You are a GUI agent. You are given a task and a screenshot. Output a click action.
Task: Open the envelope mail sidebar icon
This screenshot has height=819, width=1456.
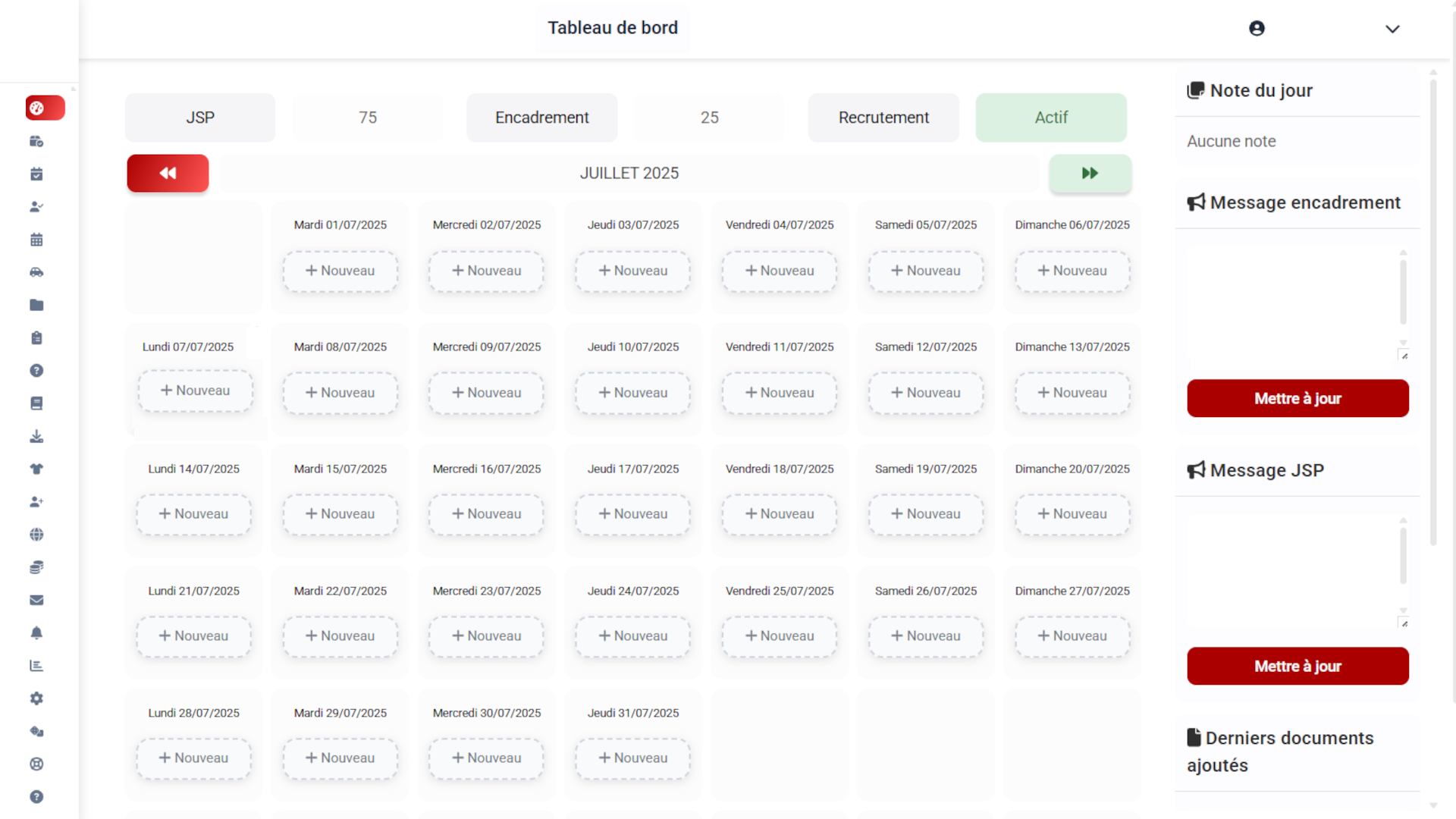tap(36, 600)
